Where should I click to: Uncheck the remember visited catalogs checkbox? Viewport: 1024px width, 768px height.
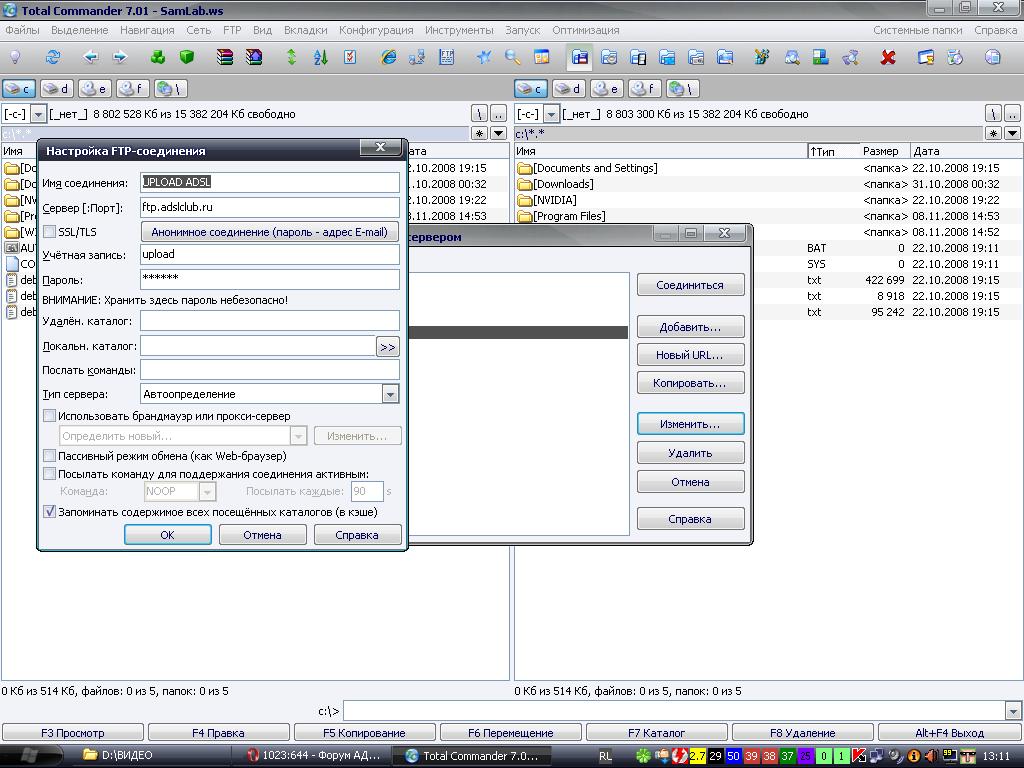point(50,511)
